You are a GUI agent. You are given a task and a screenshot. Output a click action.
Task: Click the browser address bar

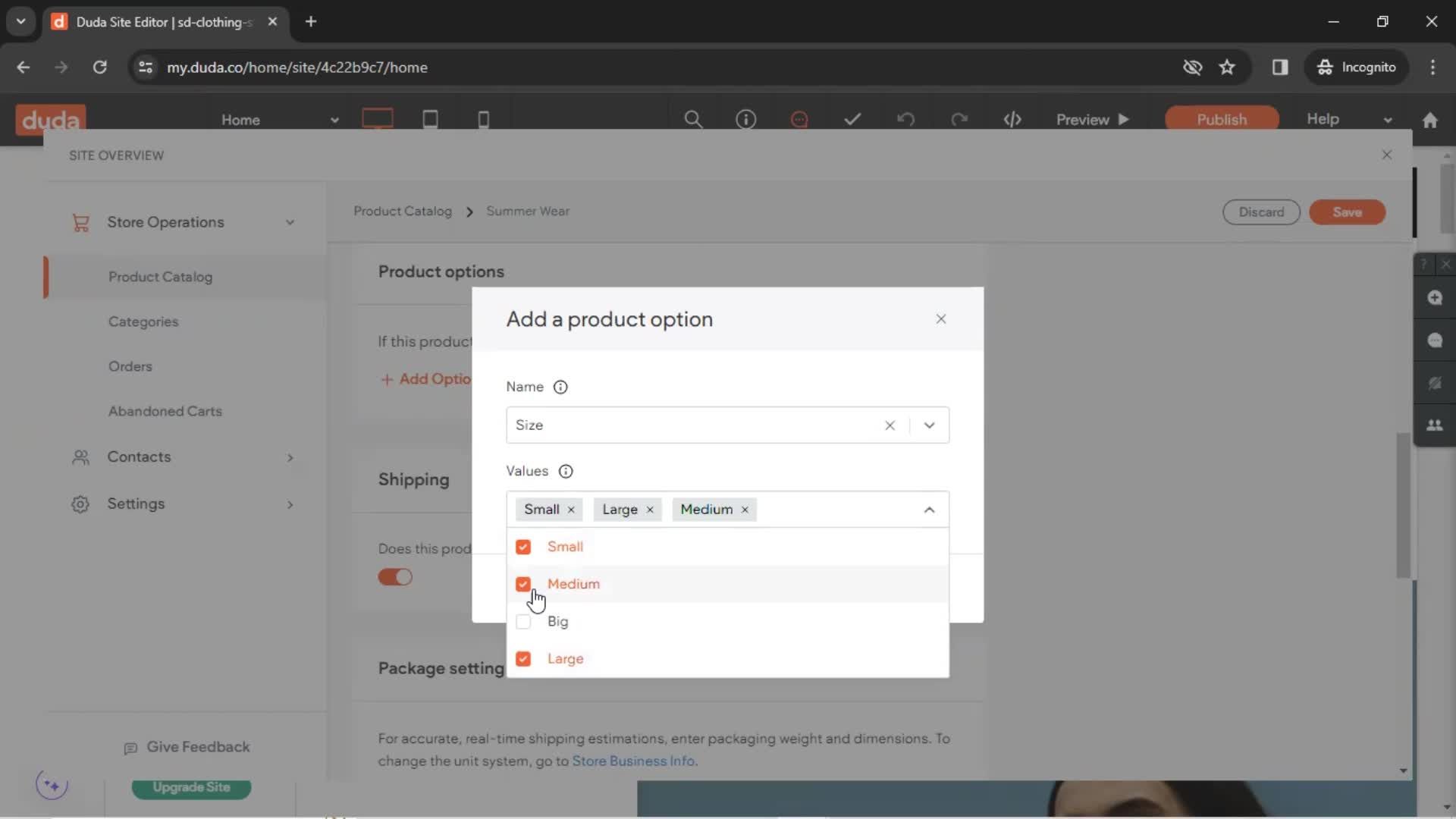[x=652, y=67]
